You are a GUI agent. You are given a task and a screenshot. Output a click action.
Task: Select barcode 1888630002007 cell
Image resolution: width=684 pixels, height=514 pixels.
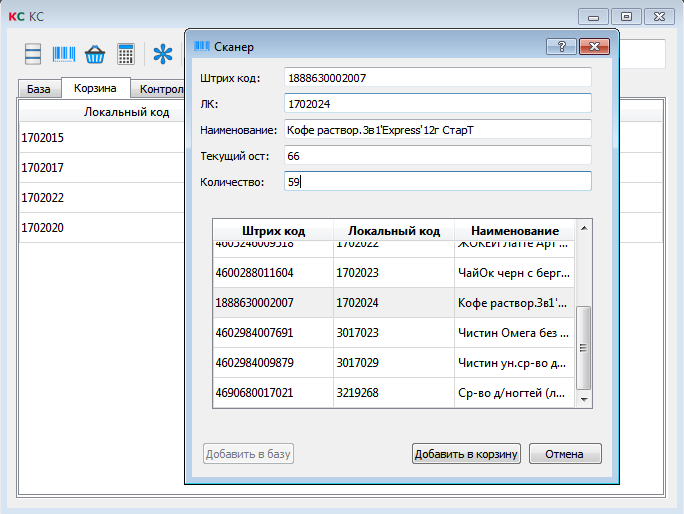(273, 302)
